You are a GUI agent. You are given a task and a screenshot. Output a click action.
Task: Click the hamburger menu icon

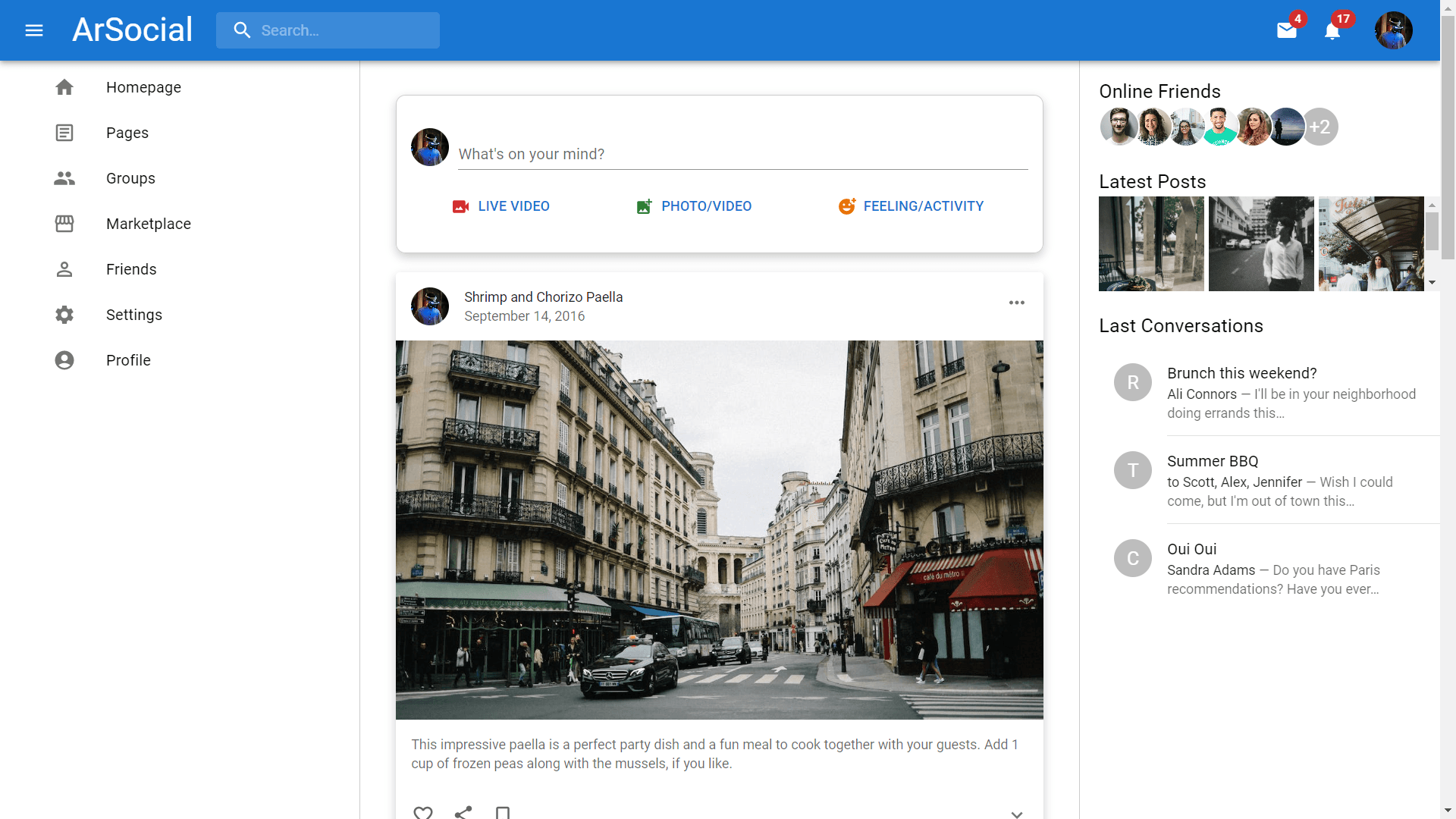[34, 30]
